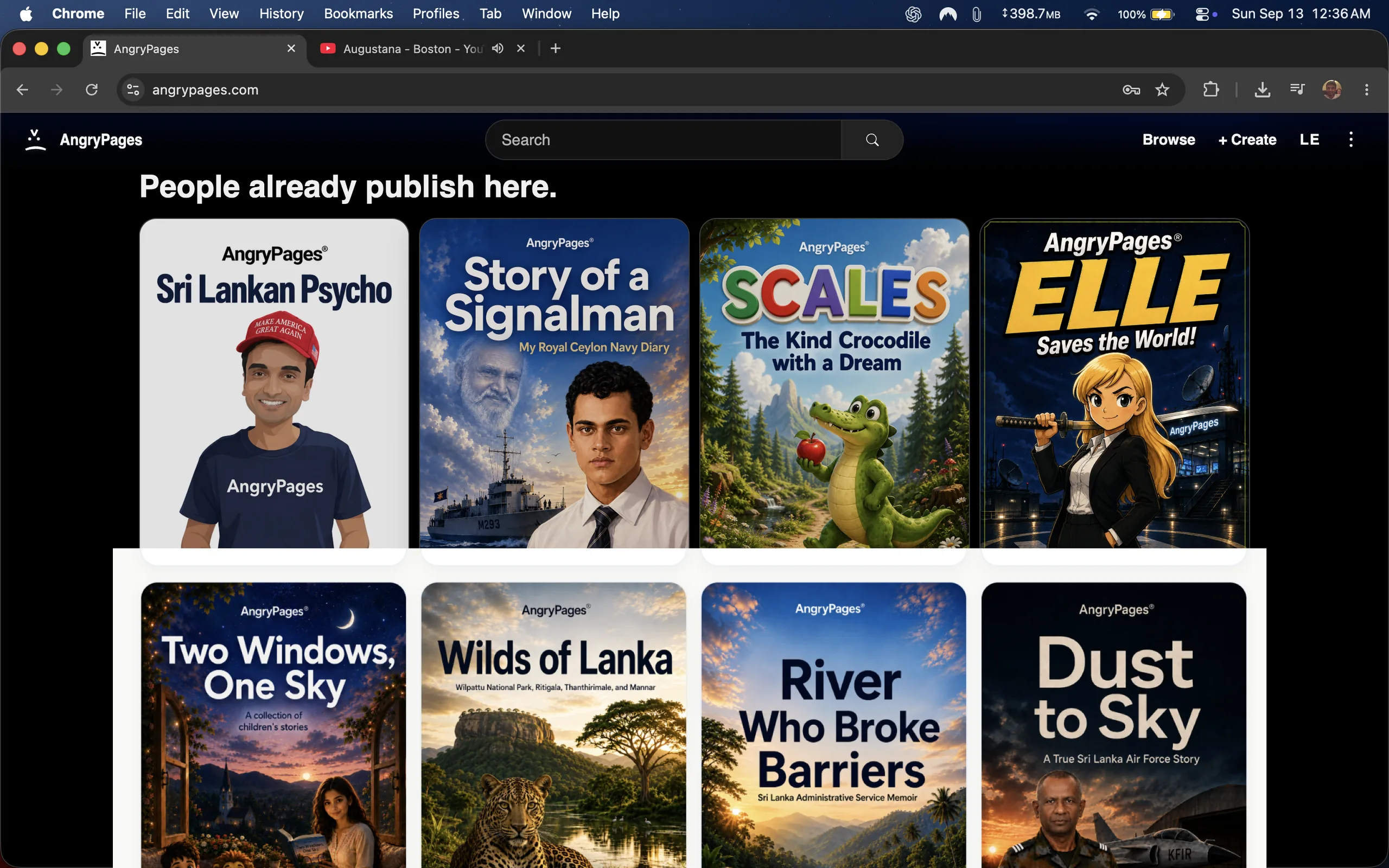Open the Two Windows, One Sky book

[x=273, y=725]
